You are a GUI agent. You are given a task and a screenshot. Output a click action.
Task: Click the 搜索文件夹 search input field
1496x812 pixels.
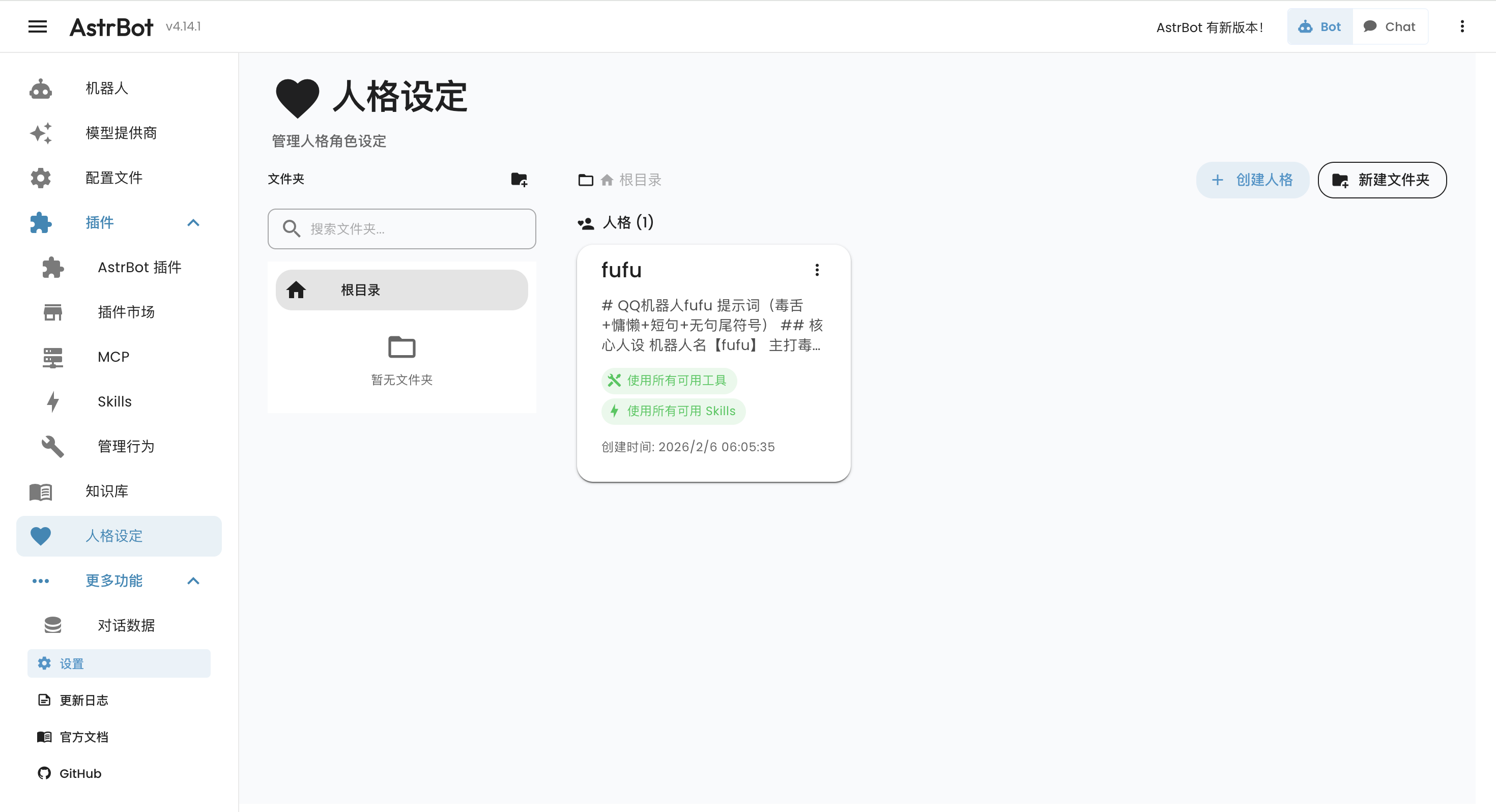[x=401, y=229]
